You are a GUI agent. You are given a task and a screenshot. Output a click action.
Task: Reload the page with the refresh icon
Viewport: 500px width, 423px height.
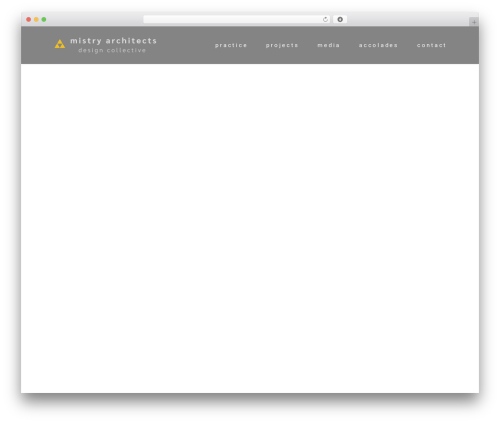(325, 19)
